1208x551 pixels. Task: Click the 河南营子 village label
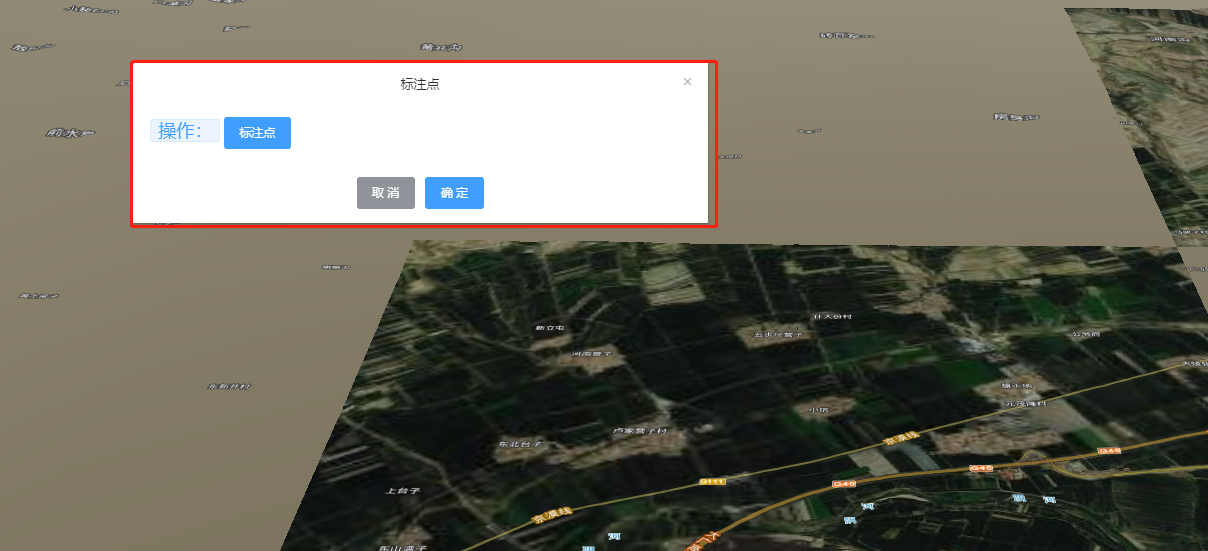pos(591,353)
